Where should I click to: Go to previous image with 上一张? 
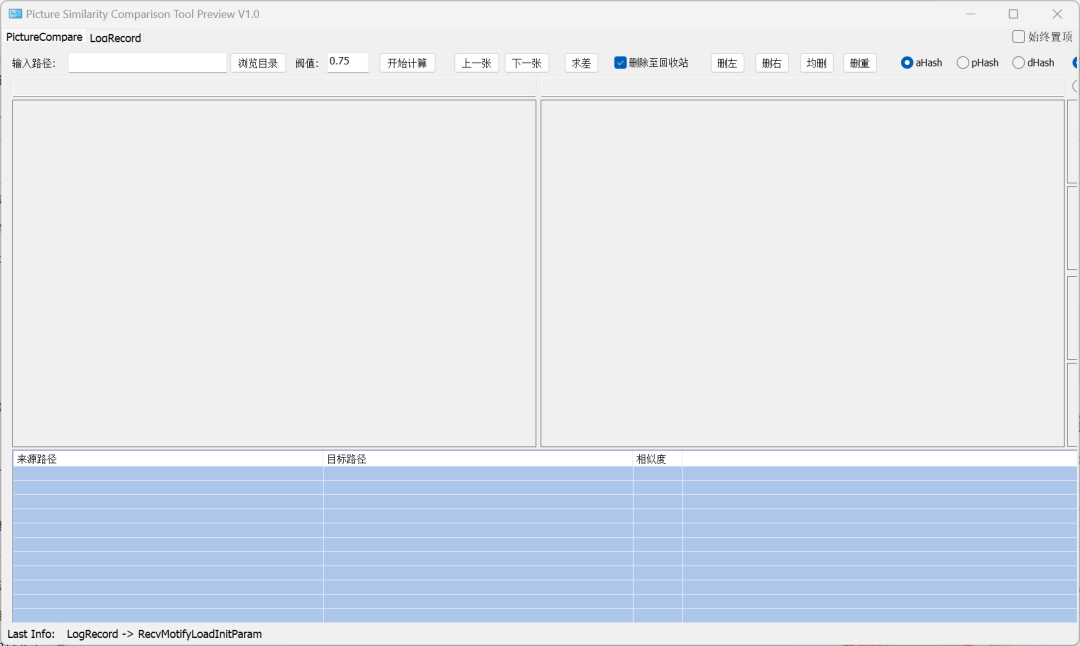pyautogui.click(x=476, y=63)
